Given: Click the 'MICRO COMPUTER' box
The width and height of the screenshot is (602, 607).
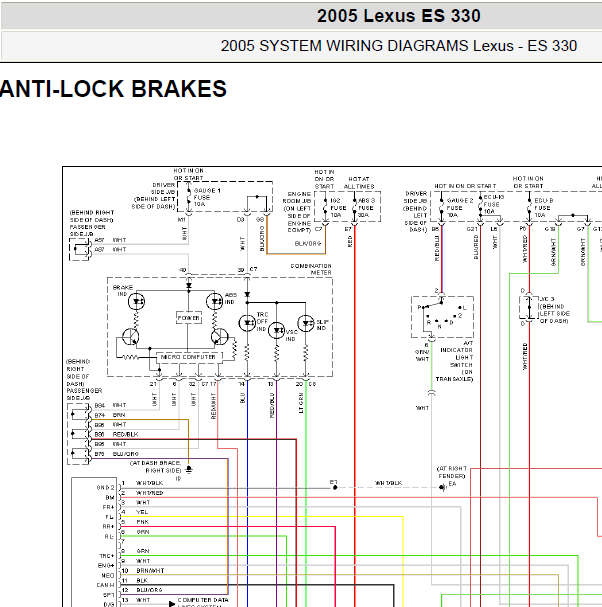Looking at the screenshot, I should (188, 357).
